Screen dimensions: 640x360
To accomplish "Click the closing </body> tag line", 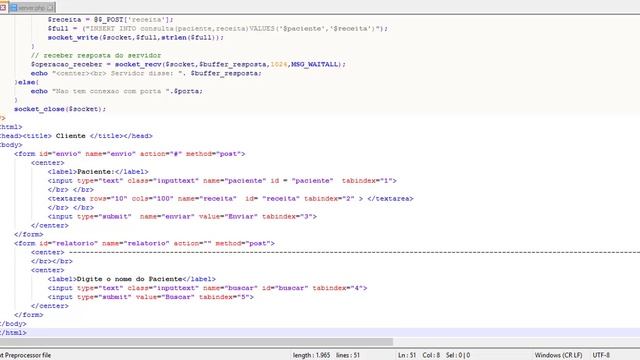I will pos(13,324).
